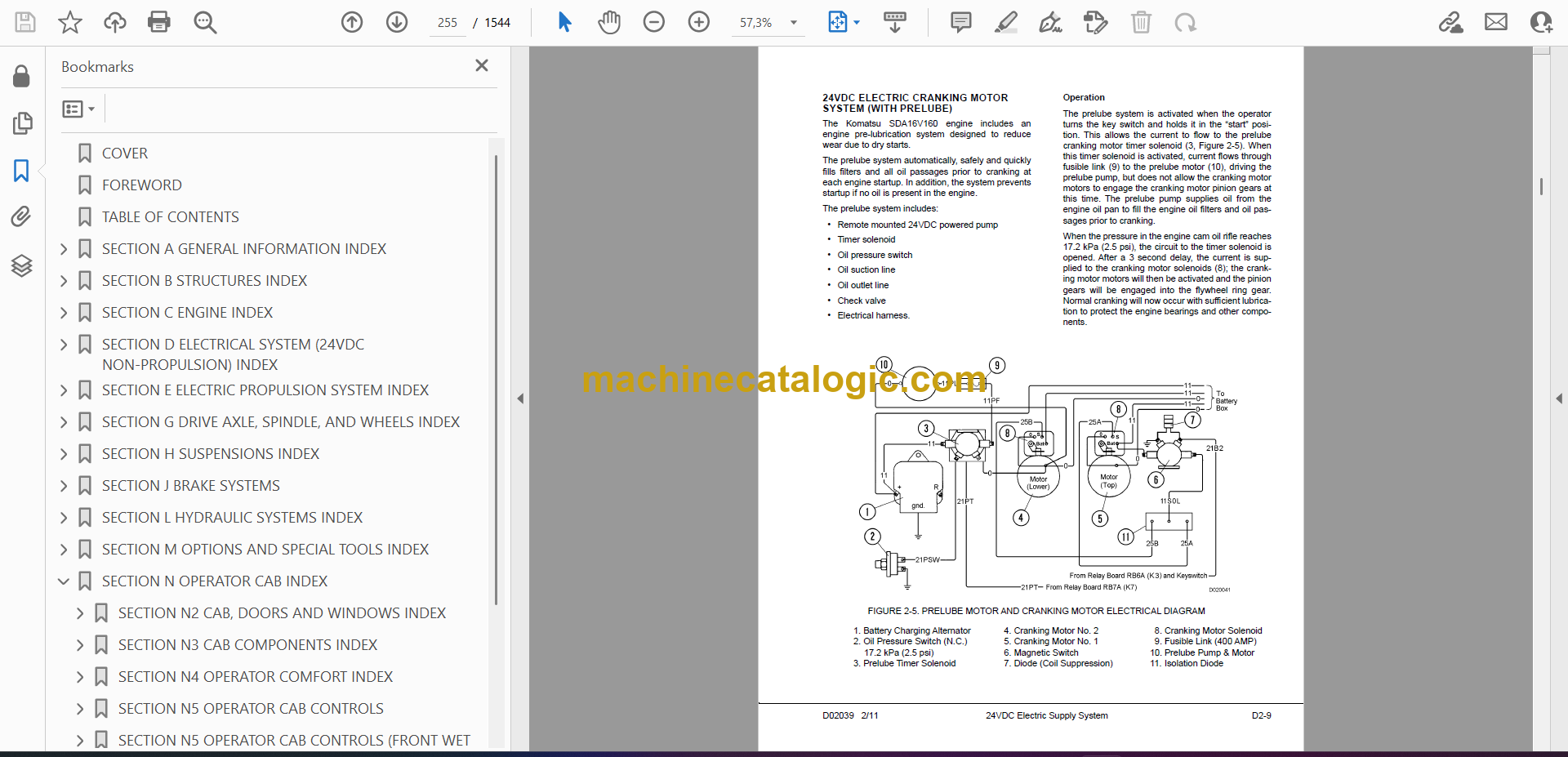Add a sticky note comment
The height and width of the screenshot is (757, 1568).
click(x=961, y=22)
